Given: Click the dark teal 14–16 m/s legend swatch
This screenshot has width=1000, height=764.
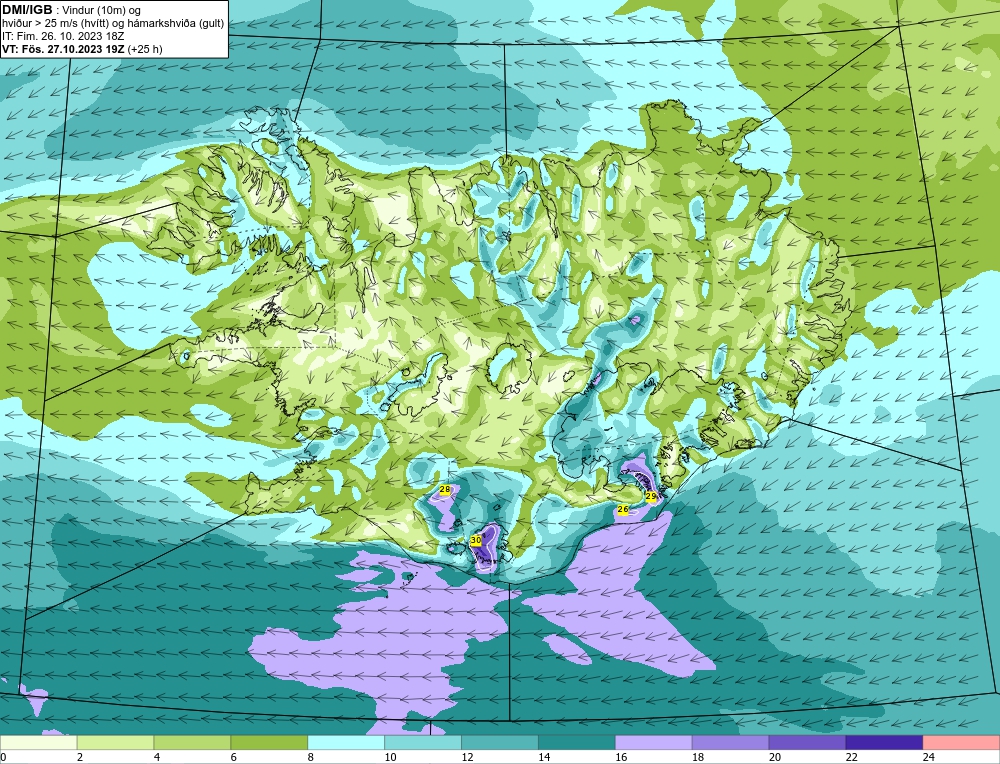Looking at the screenshot, I should coord(577,743).
